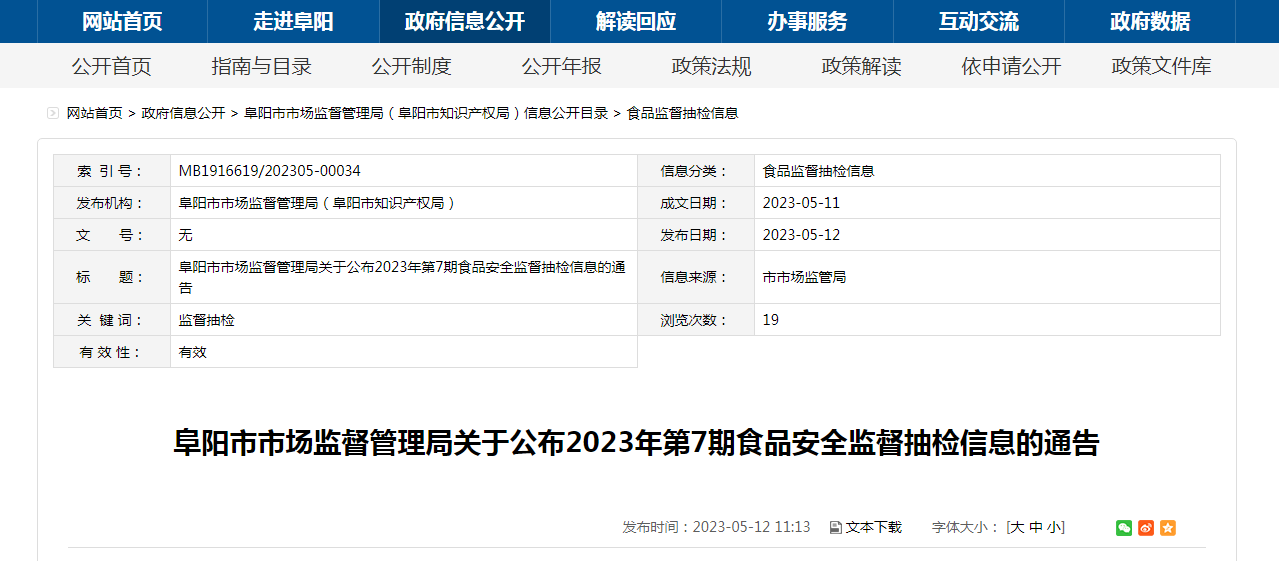The image size is (1279, 561).
Task: Open the 走进阜阳 navigation tab
Action: point(293,21)
